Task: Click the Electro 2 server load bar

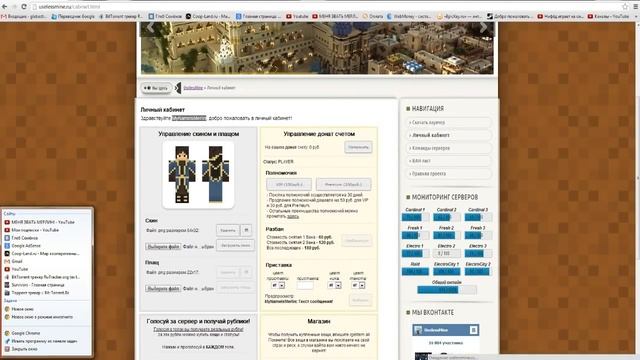Action: pyautogui.click(x=447, y=253)
